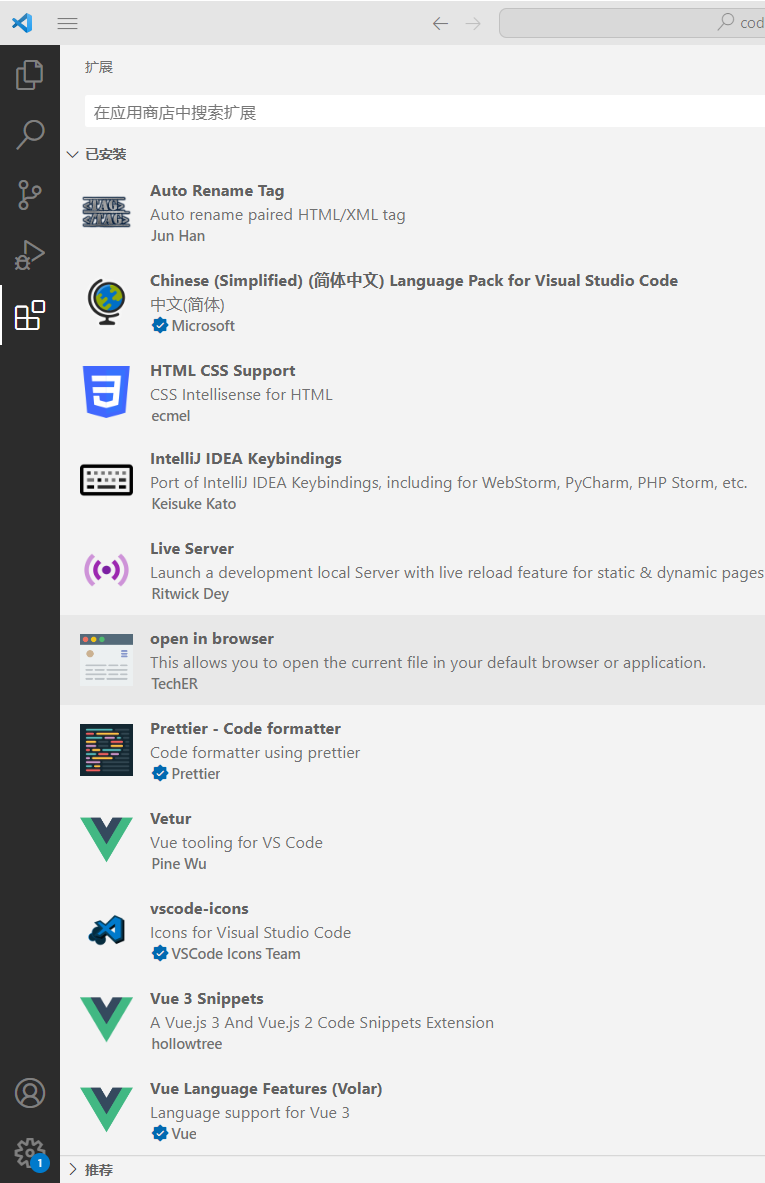Select the Auto Rename Tag extension
Viewport: 765px width, 1183px height.
(x=217, y=191)
